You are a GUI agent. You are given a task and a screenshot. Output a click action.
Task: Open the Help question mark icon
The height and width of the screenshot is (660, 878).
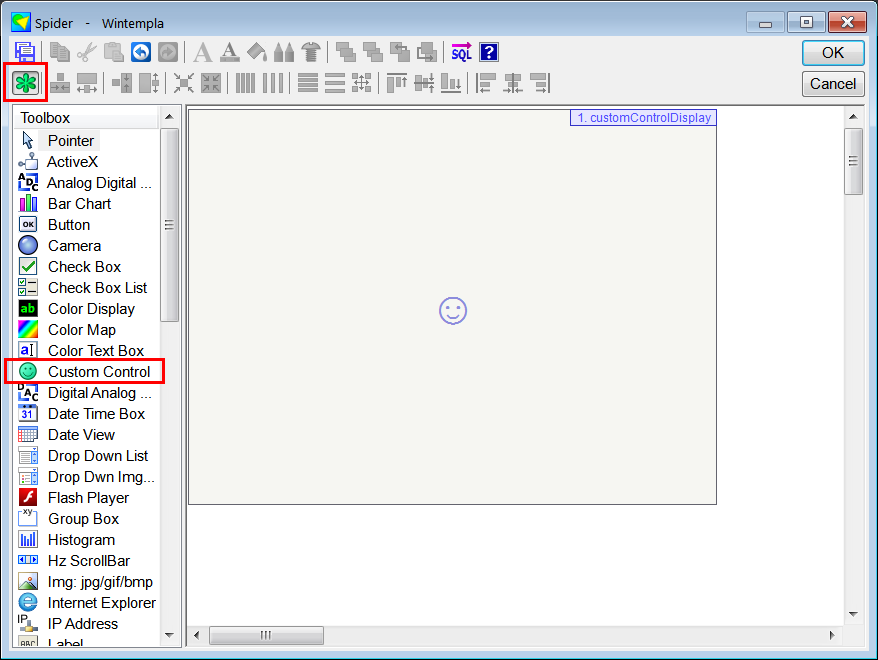pyautogui.click(x=489, y=53)
